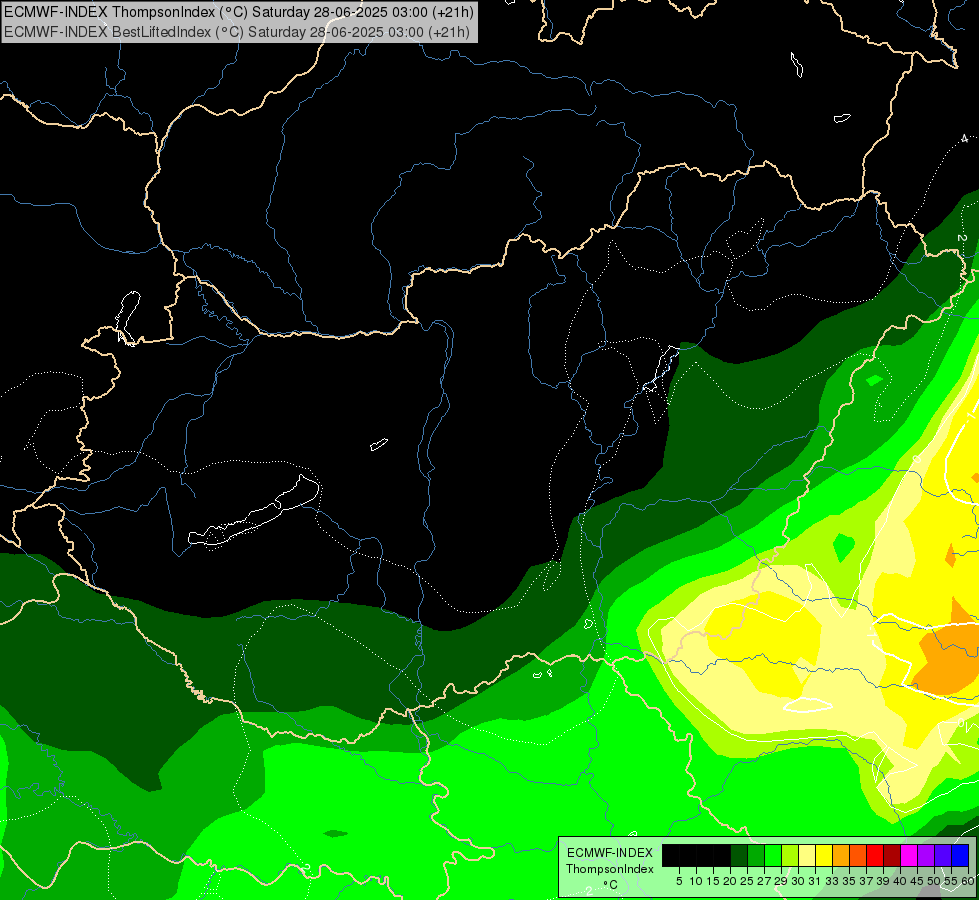Click the legend tick value '20'
979x900 pixels.
point(730,881)
